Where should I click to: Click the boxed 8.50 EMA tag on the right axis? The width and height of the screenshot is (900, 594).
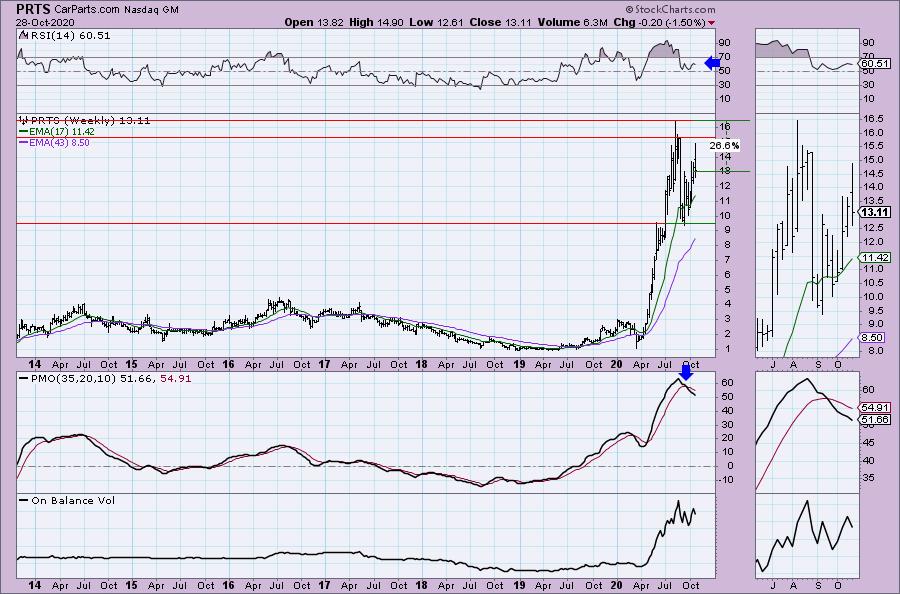point(872,338)
